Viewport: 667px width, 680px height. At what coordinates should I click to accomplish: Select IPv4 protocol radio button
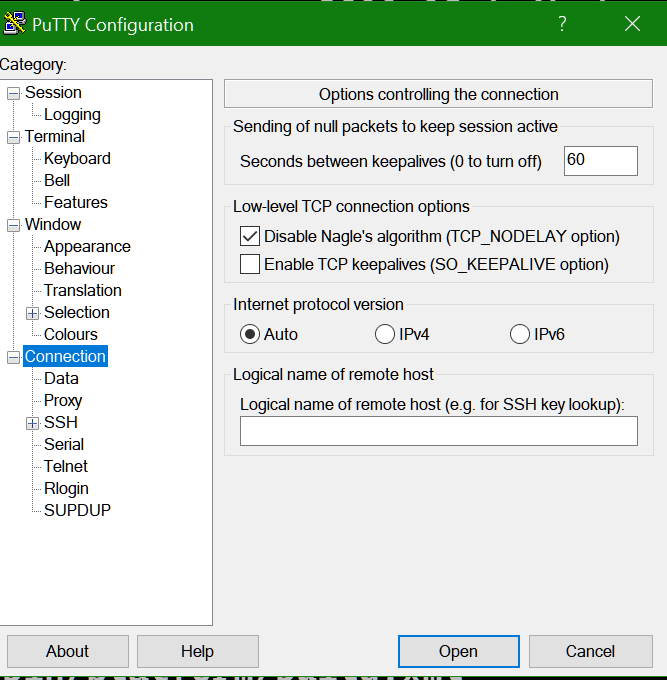(385, 334)
